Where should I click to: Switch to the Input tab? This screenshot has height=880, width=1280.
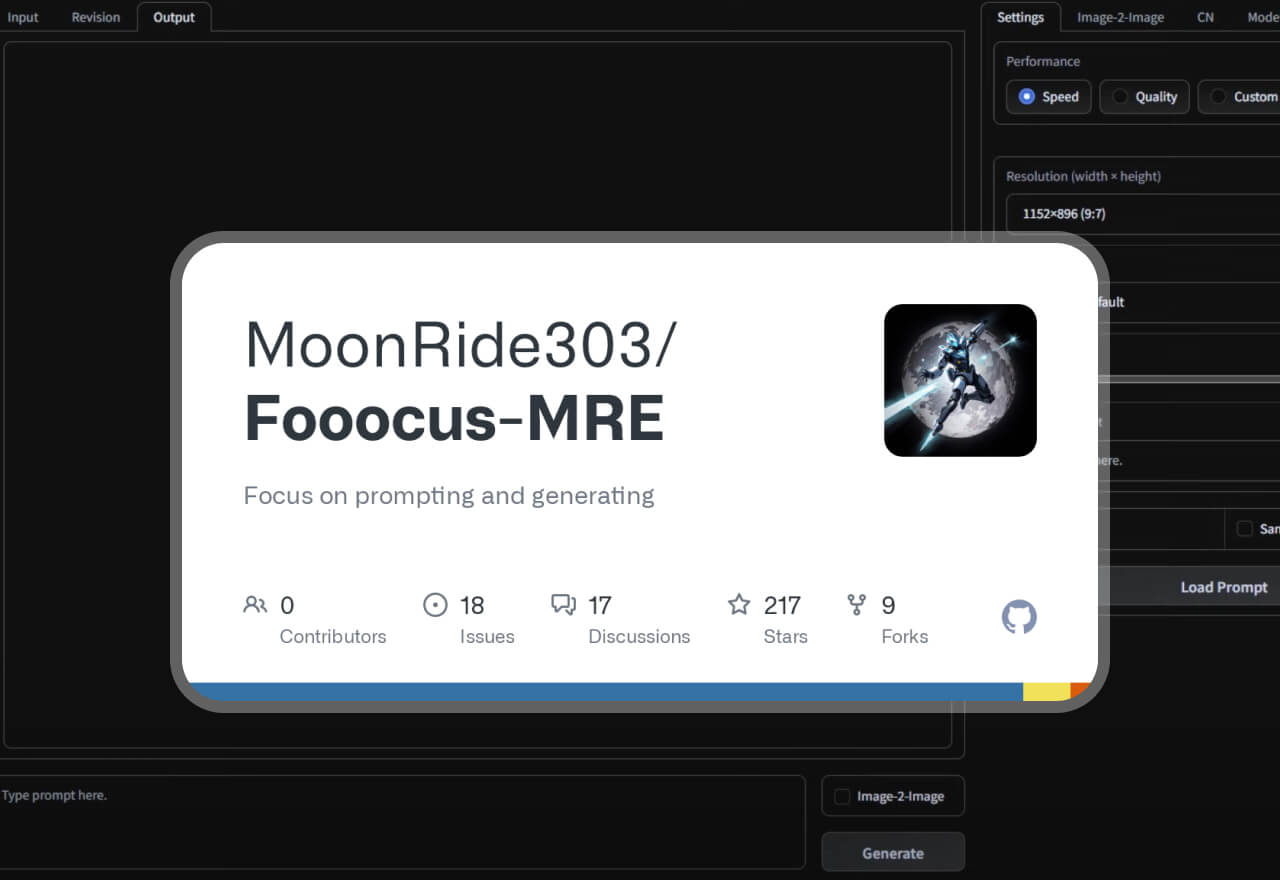[x=23, y=17]
